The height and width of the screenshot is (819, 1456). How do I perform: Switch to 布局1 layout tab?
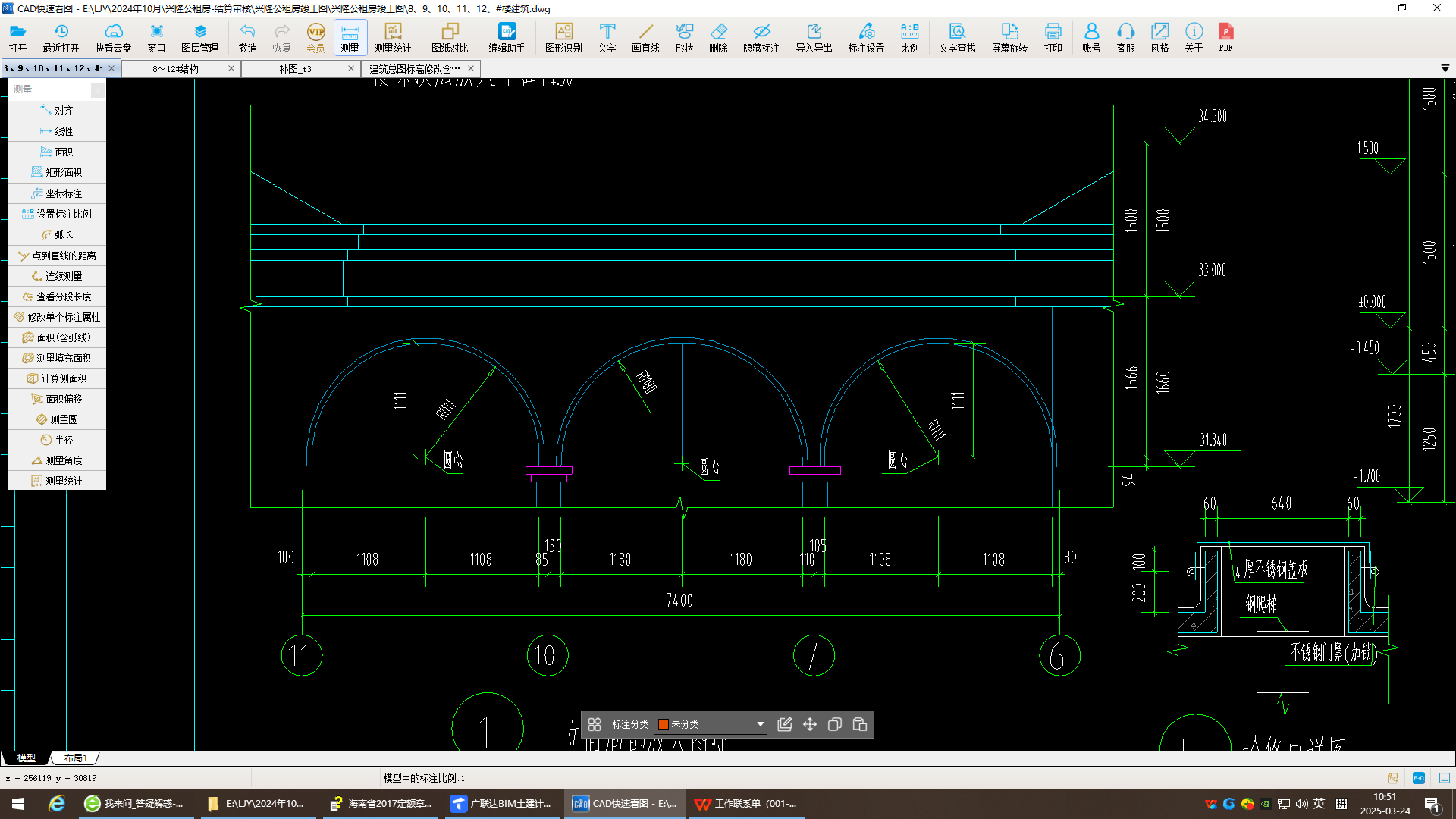coord(76,758)
